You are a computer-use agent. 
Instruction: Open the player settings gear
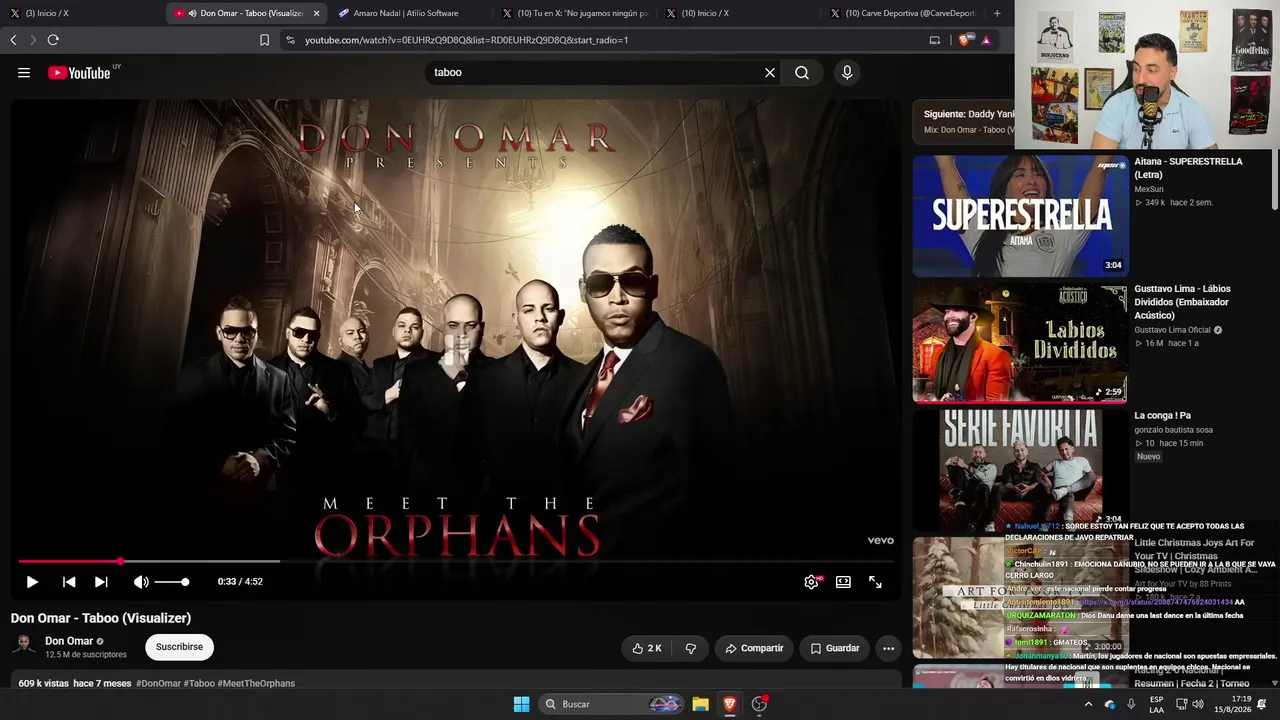[x=811, y=581]
